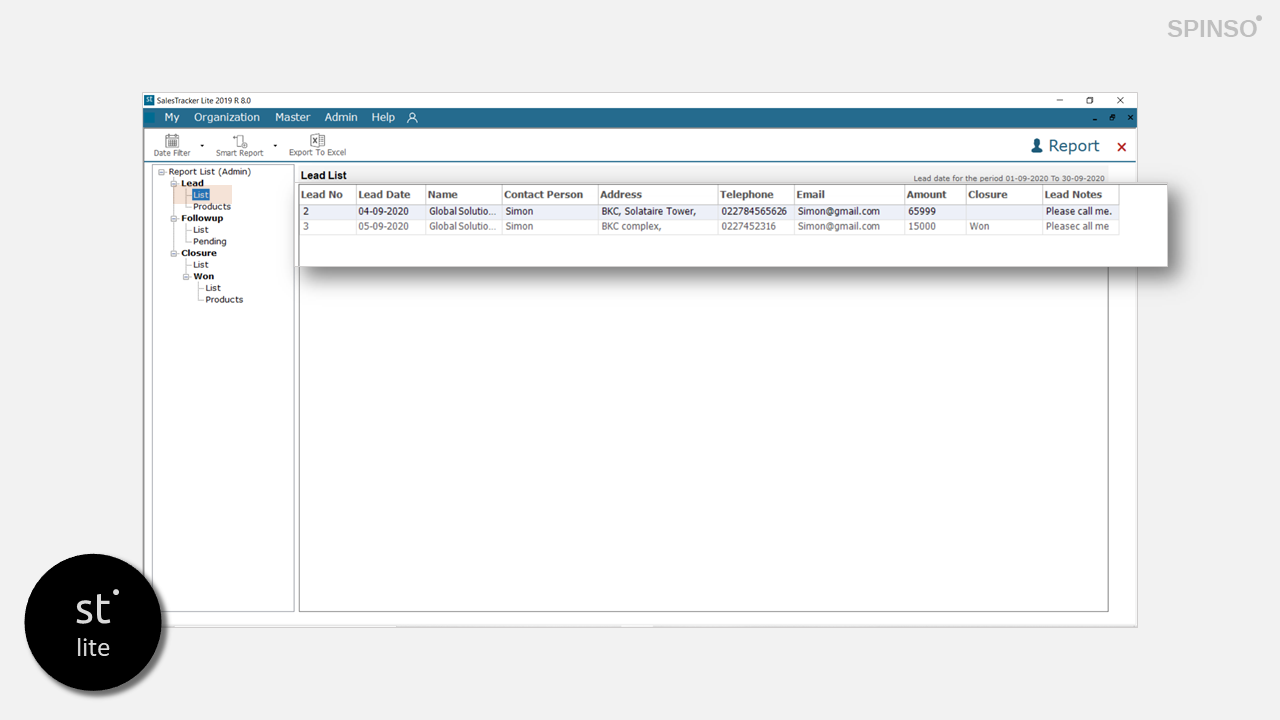The image size is (1280, 720).
Task: Collapse the Report List (Admin) root node
Action: click(161, 172)
